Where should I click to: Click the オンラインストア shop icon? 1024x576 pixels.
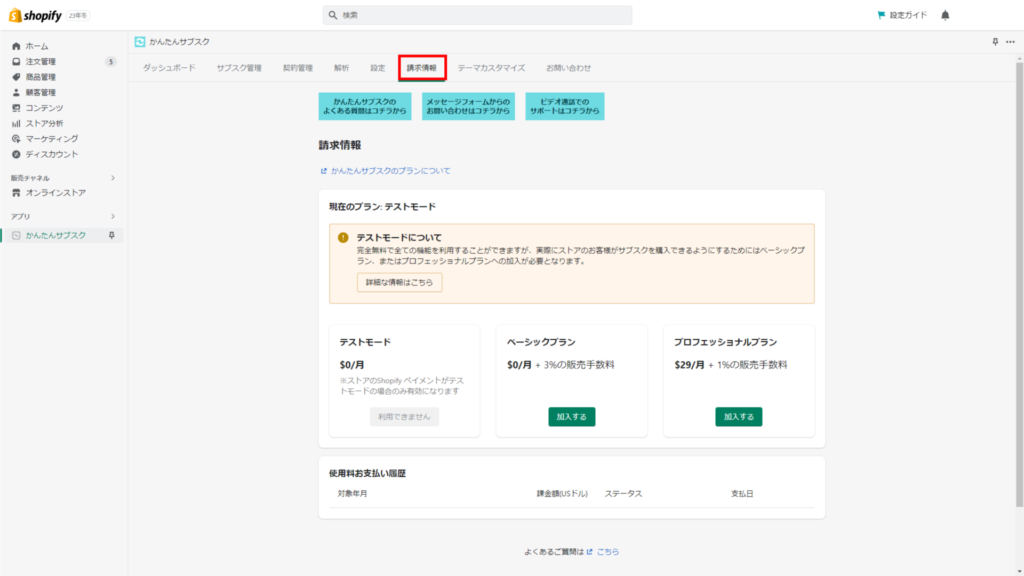[16, 193]
